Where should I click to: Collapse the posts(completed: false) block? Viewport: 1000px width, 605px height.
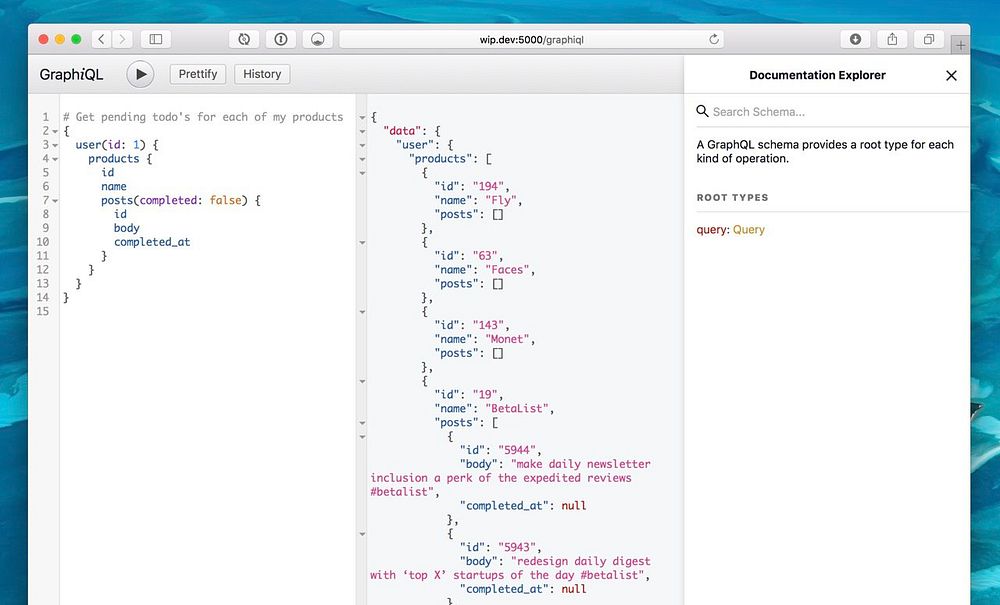(54, 201)
